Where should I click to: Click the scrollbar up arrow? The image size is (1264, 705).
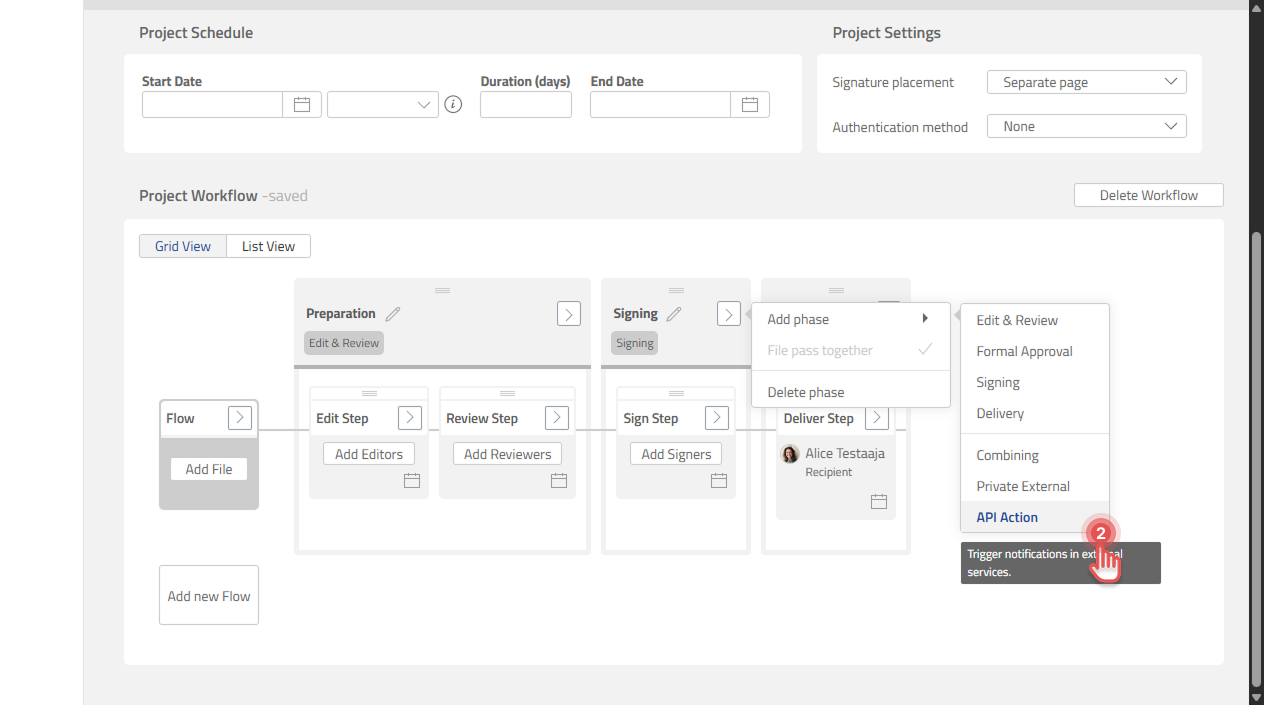1257,8
